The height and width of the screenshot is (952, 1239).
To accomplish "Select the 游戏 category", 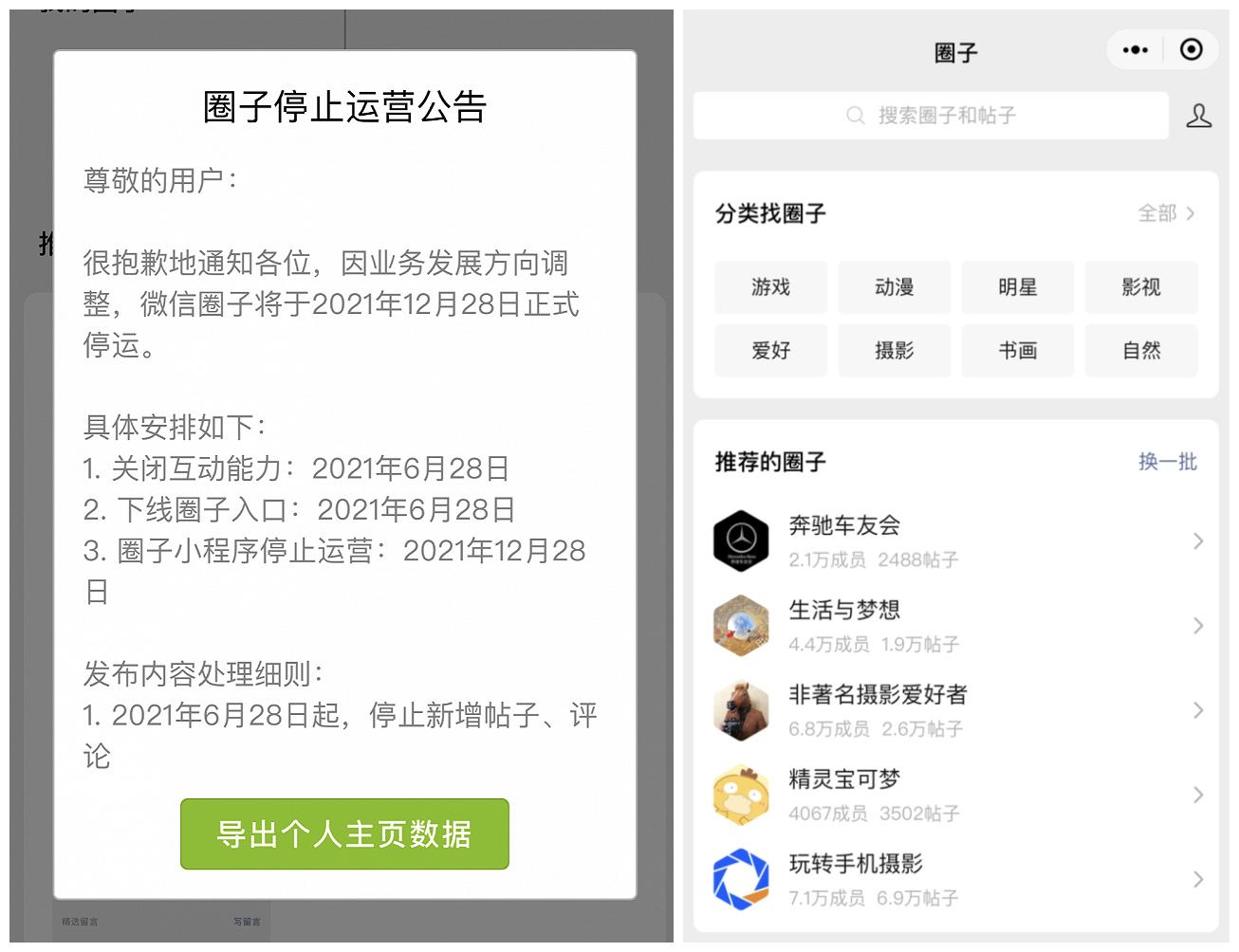I will [x=770, y=287].
